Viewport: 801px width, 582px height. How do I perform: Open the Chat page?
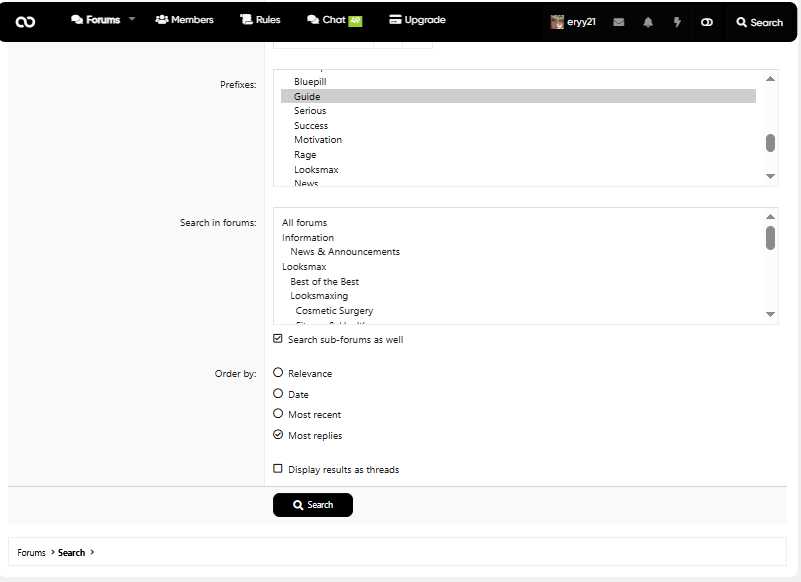(326, 19)
